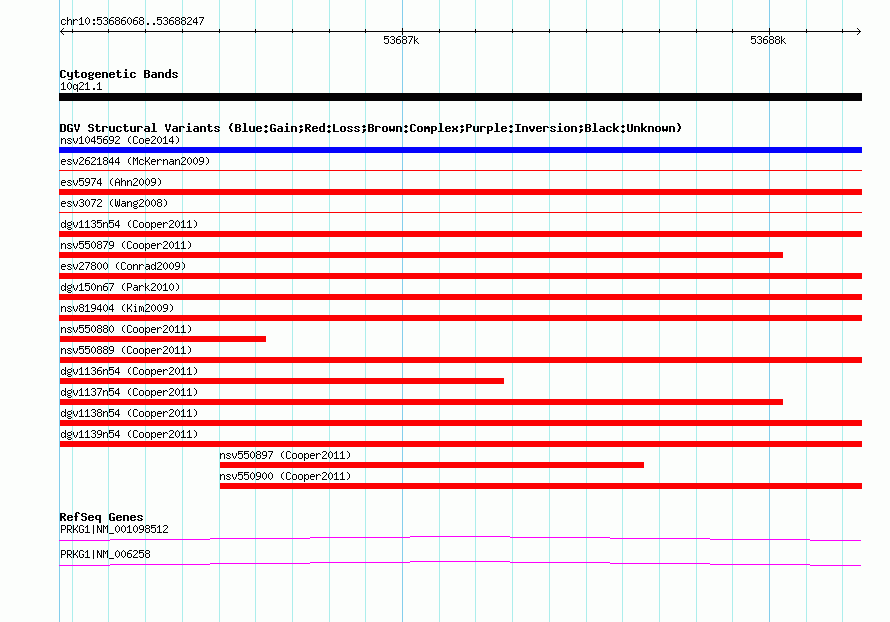
Task: Open variant dgv1137n54 (Cooper2011)
Action: (129, 392)
